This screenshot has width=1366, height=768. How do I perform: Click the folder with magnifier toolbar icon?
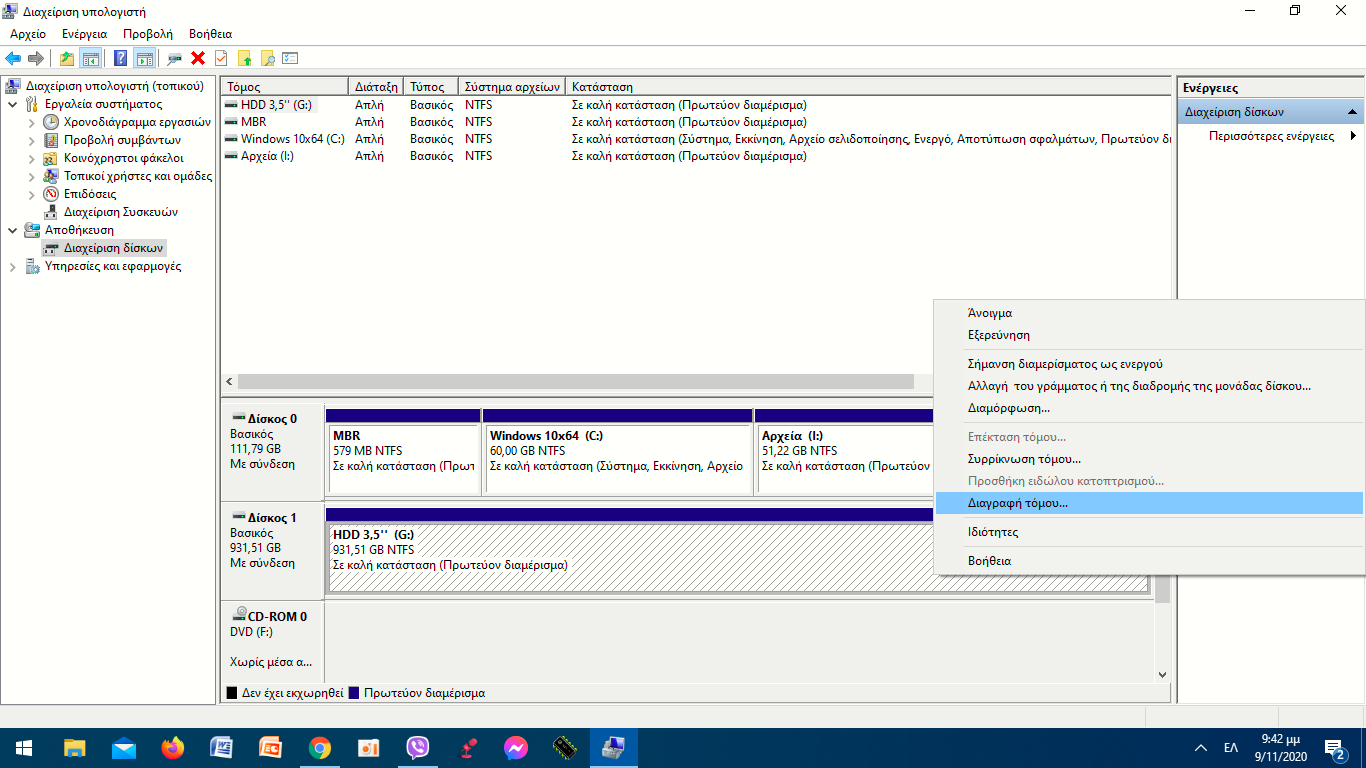tap(267, 58)
